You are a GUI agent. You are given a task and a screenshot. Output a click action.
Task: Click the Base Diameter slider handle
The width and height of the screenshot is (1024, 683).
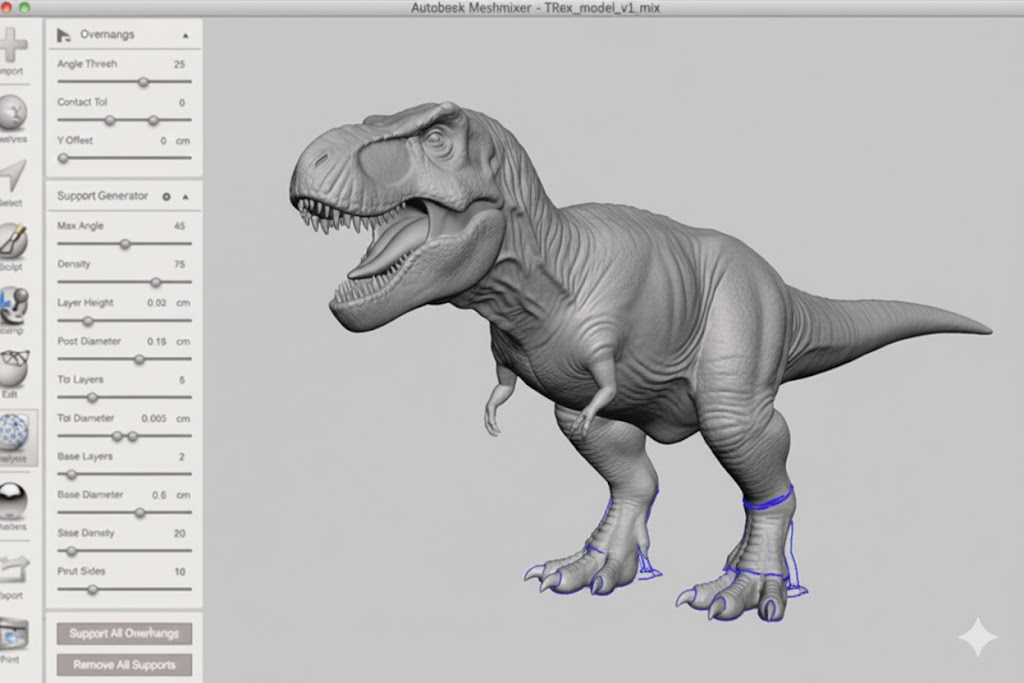coord(140,513)
